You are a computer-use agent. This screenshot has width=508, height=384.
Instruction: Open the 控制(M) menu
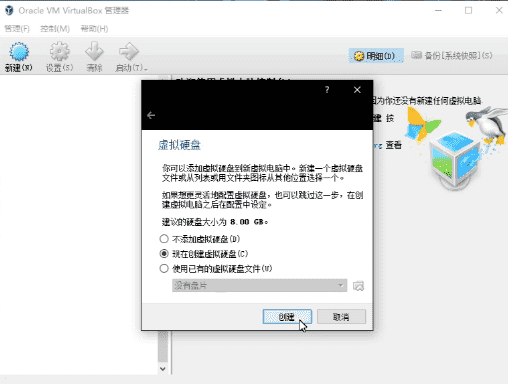[55, 29]
